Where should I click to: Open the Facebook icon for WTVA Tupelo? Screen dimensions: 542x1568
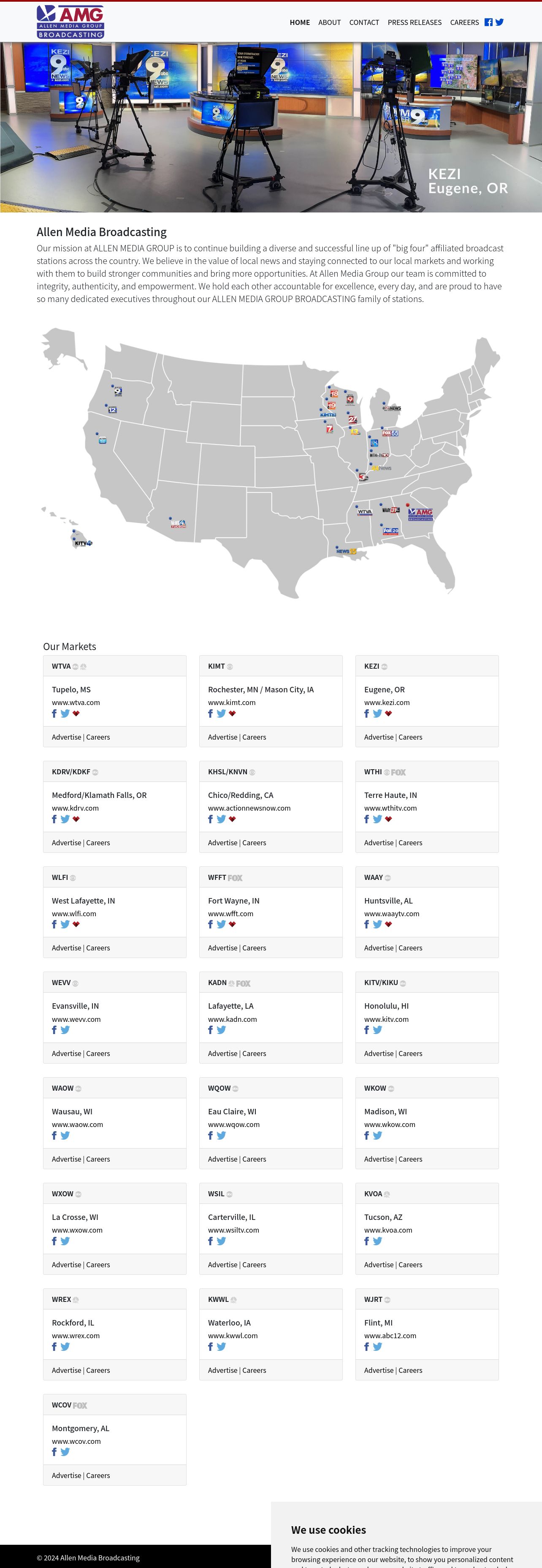54,713
